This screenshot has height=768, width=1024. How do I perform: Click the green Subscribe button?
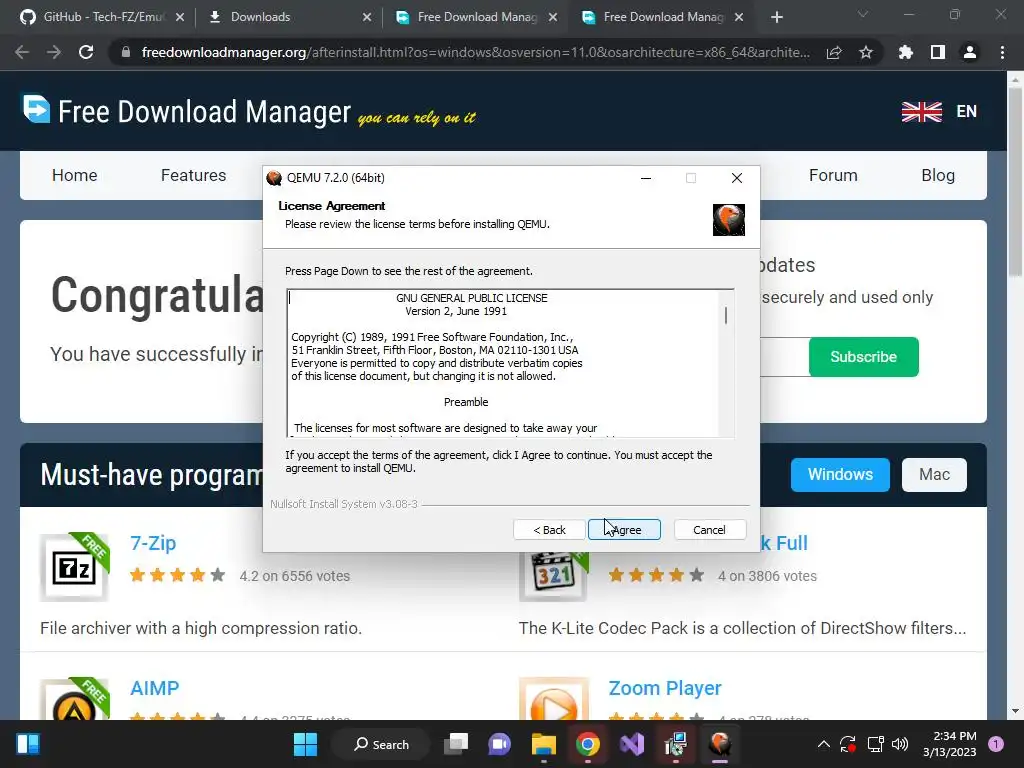[x=863, y=357]
